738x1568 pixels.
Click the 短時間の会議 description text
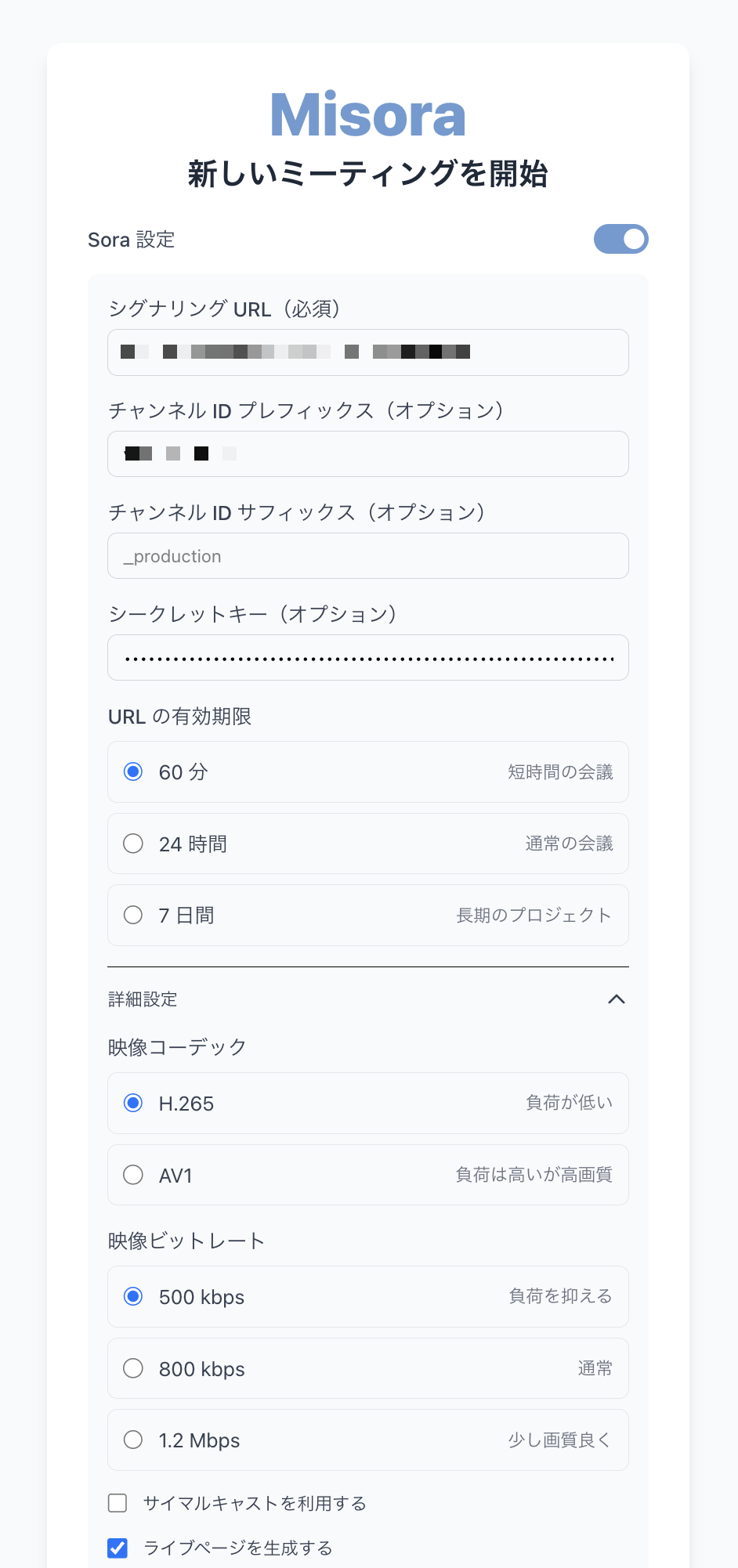[560, 772]
